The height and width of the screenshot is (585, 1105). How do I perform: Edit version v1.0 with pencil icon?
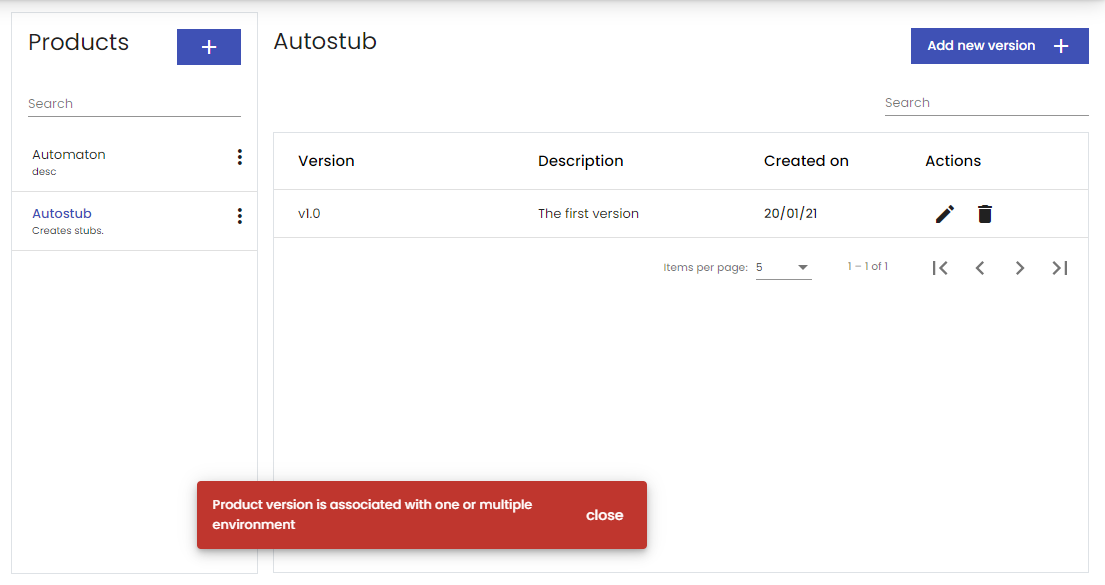[x=945, y=214]
